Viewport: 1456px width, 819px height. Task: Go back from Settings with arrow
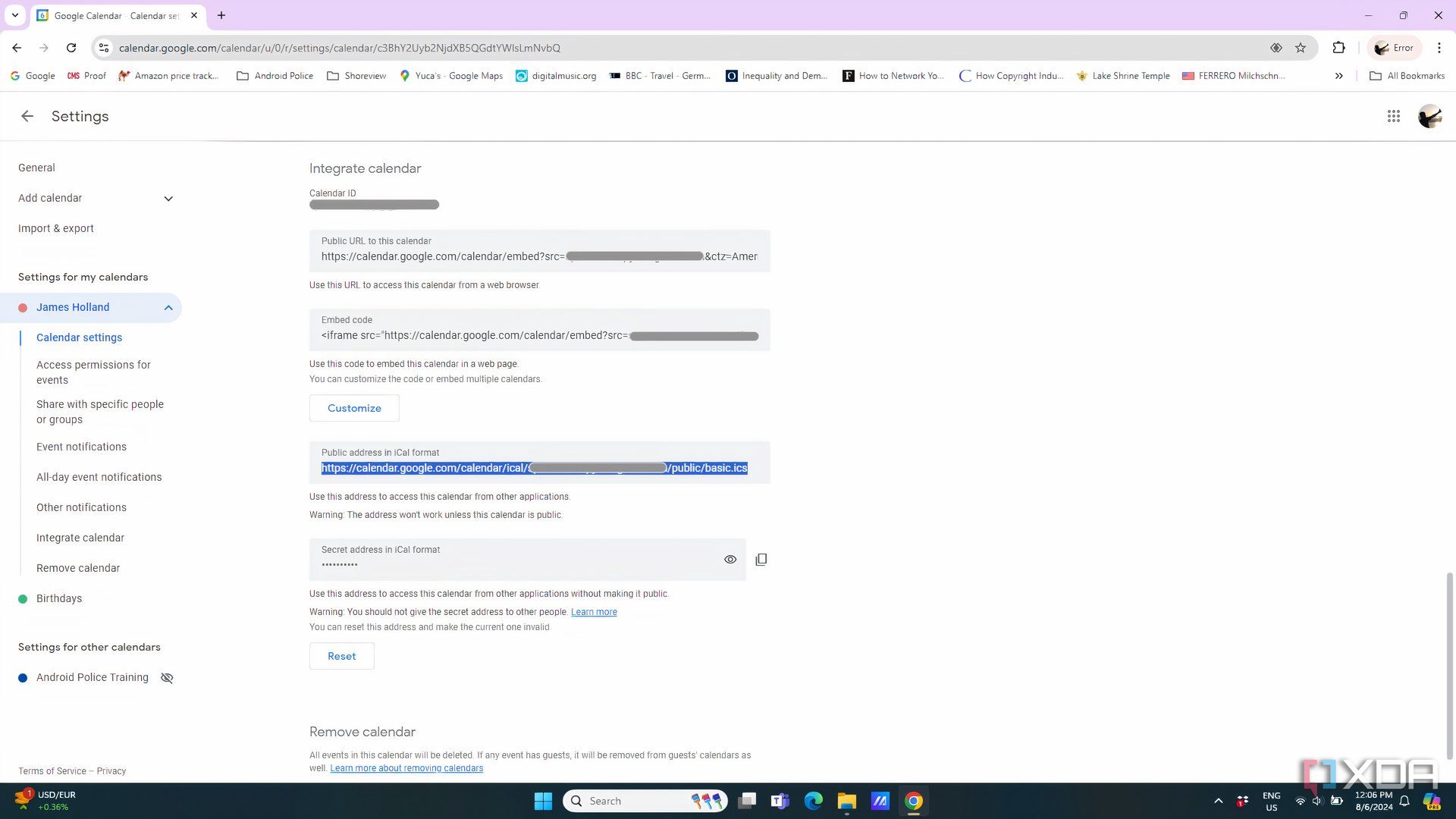(27, 116)
